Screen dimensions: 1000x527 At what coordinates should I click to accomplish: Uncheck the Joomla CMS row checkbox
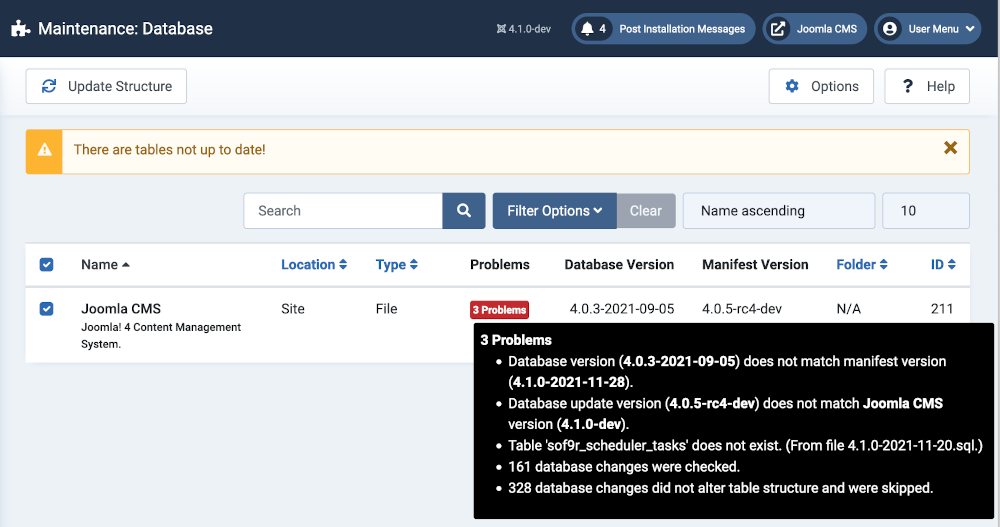coord(47,309)
